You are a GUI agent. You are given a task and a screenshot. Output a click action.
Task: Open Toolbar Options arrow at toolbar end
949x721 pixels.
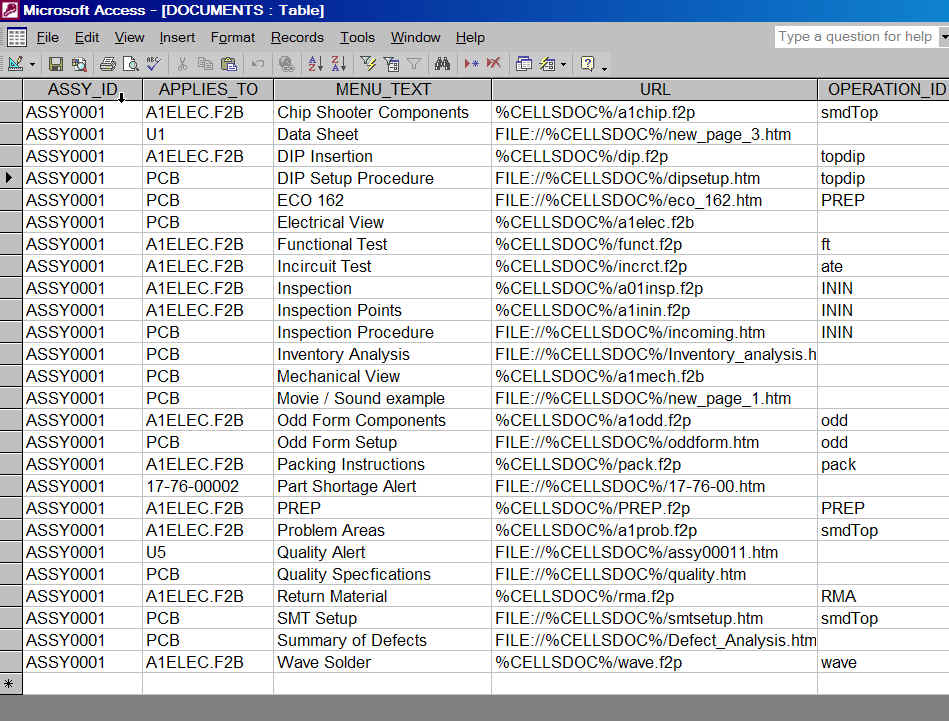pos(604,68)
